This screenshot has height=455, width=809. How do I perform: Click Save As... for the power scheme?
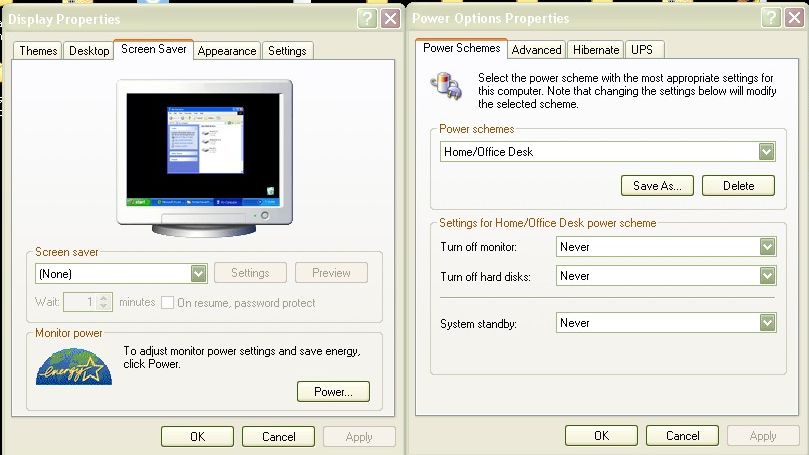(657, 186)
